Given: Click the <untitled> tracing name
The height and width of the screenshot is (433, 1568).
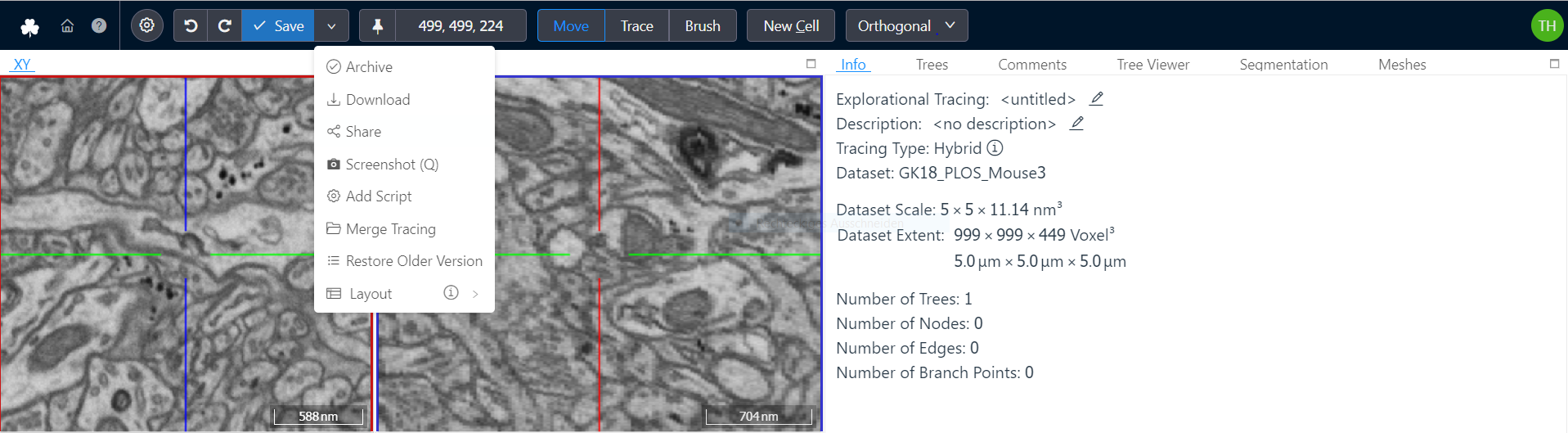Looking at the screenshot, I should pos(1038,99).
